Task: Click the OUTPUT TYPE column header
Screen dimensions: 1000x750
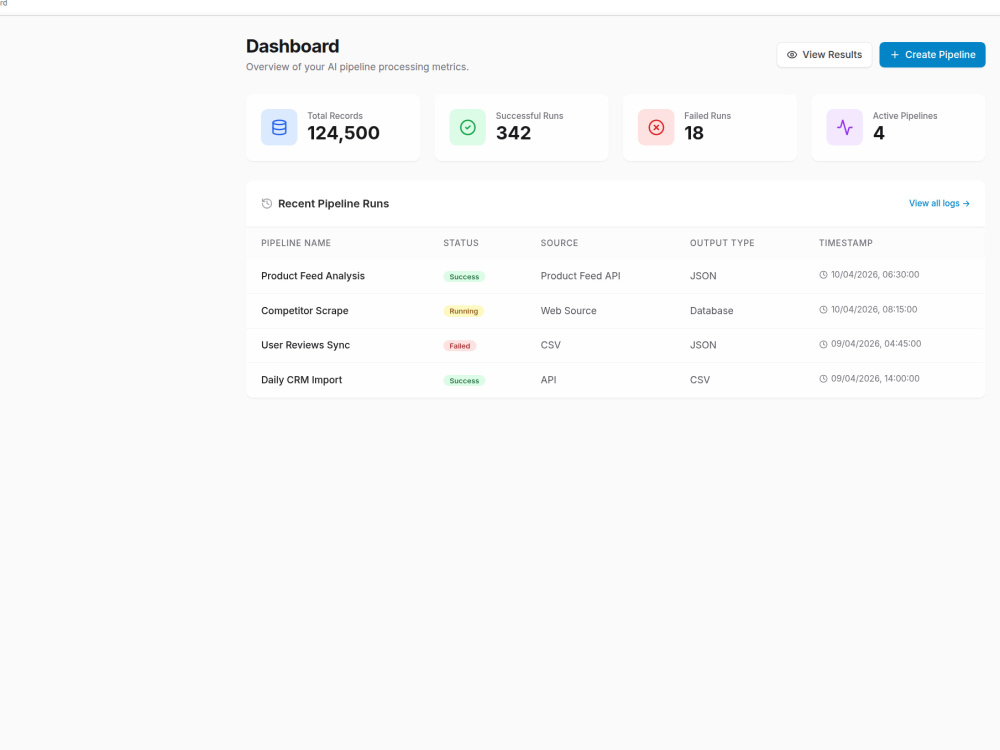Action: (x=722, y=243)
